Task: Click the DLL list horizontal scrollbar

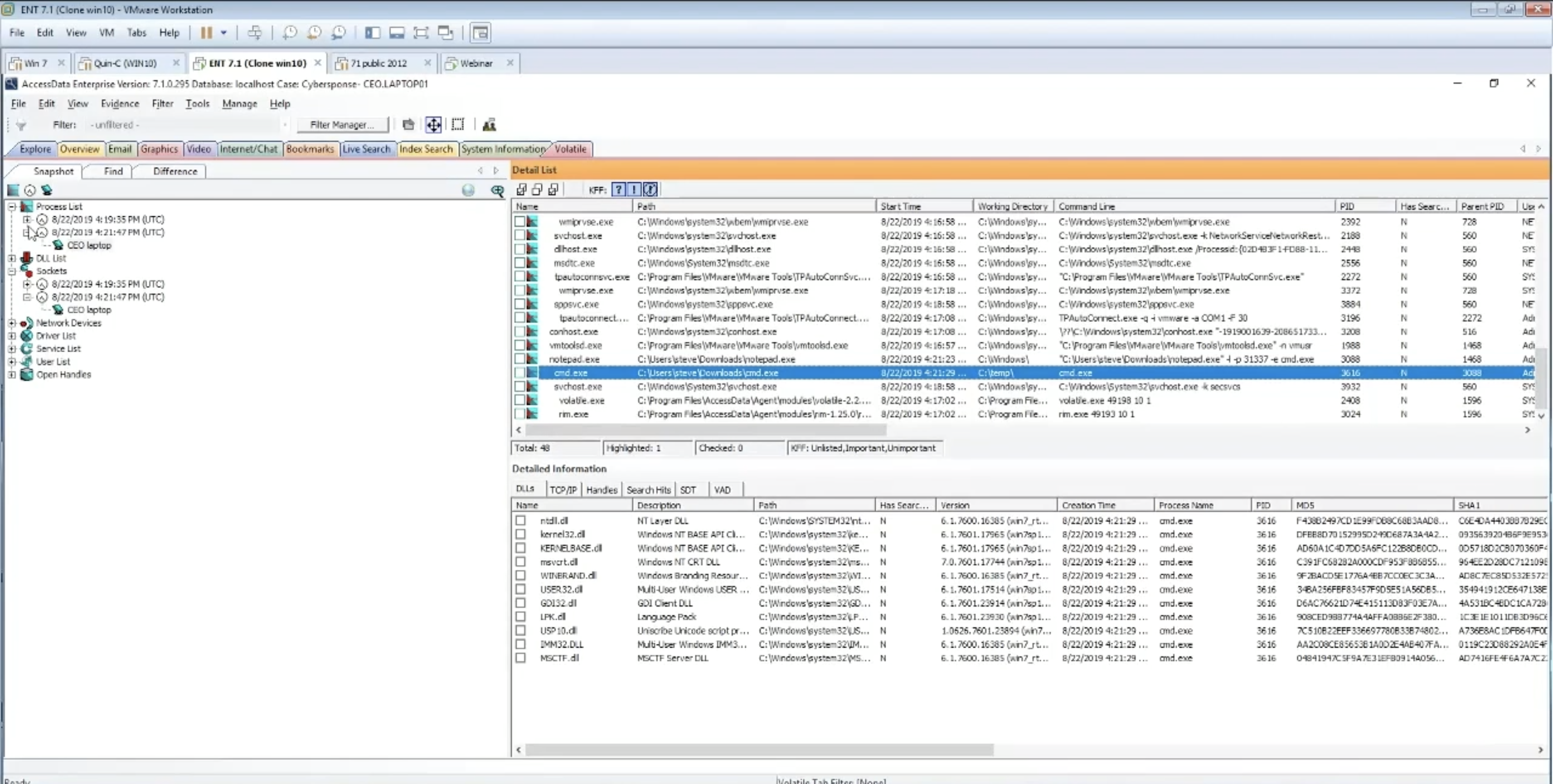Action: tap(760, 749)
